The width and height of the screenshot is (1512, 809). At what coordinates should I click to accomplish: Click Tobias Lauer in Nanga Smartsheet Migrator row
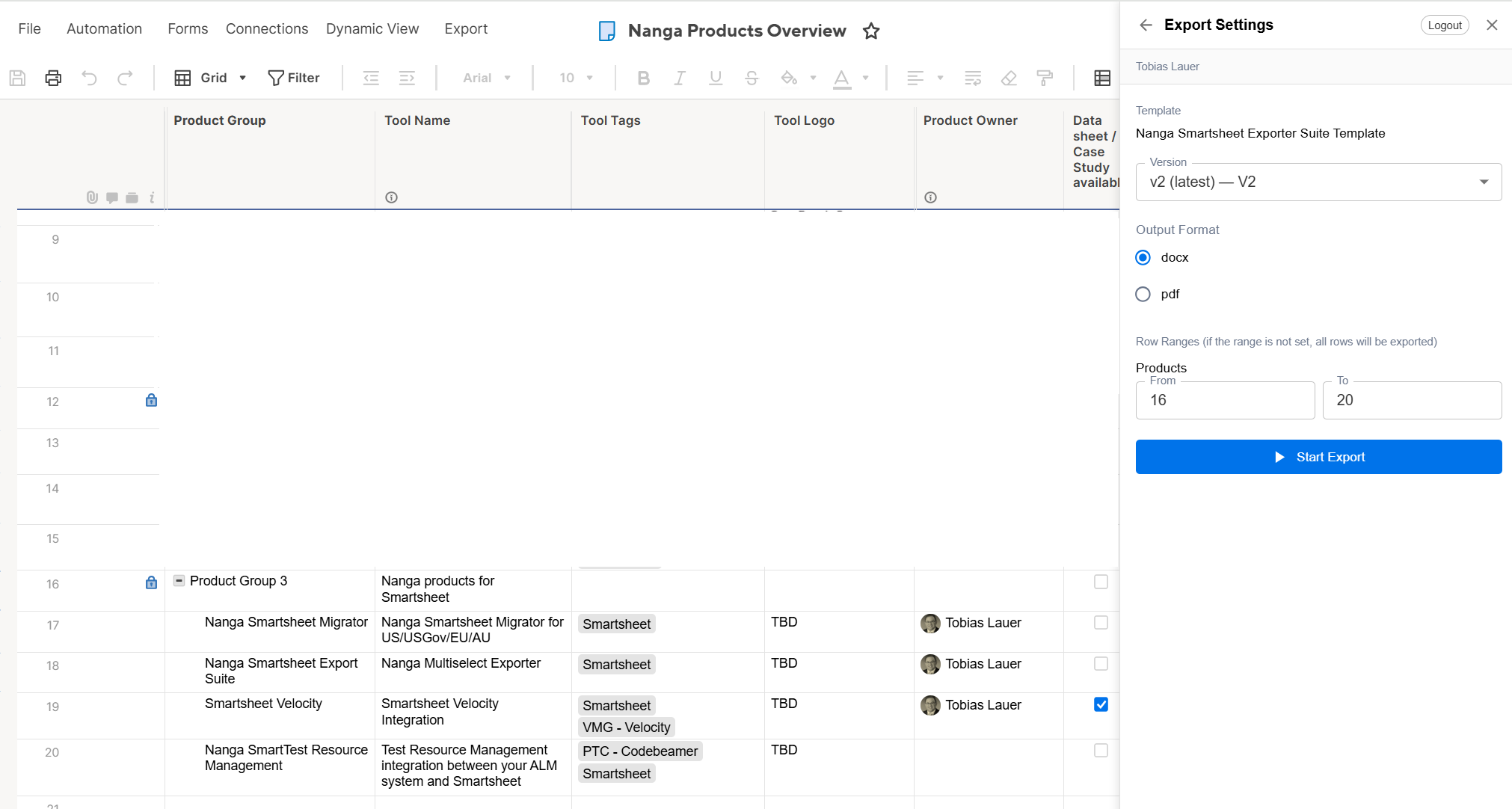[x=983, y=623]
